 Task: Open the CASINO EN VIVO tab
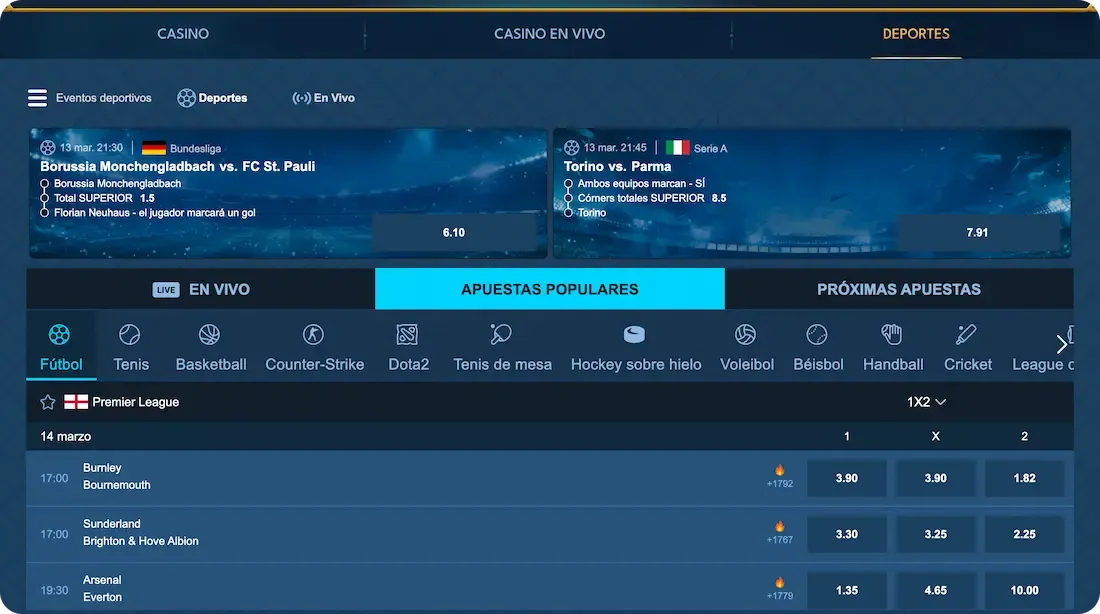point(549,33)
